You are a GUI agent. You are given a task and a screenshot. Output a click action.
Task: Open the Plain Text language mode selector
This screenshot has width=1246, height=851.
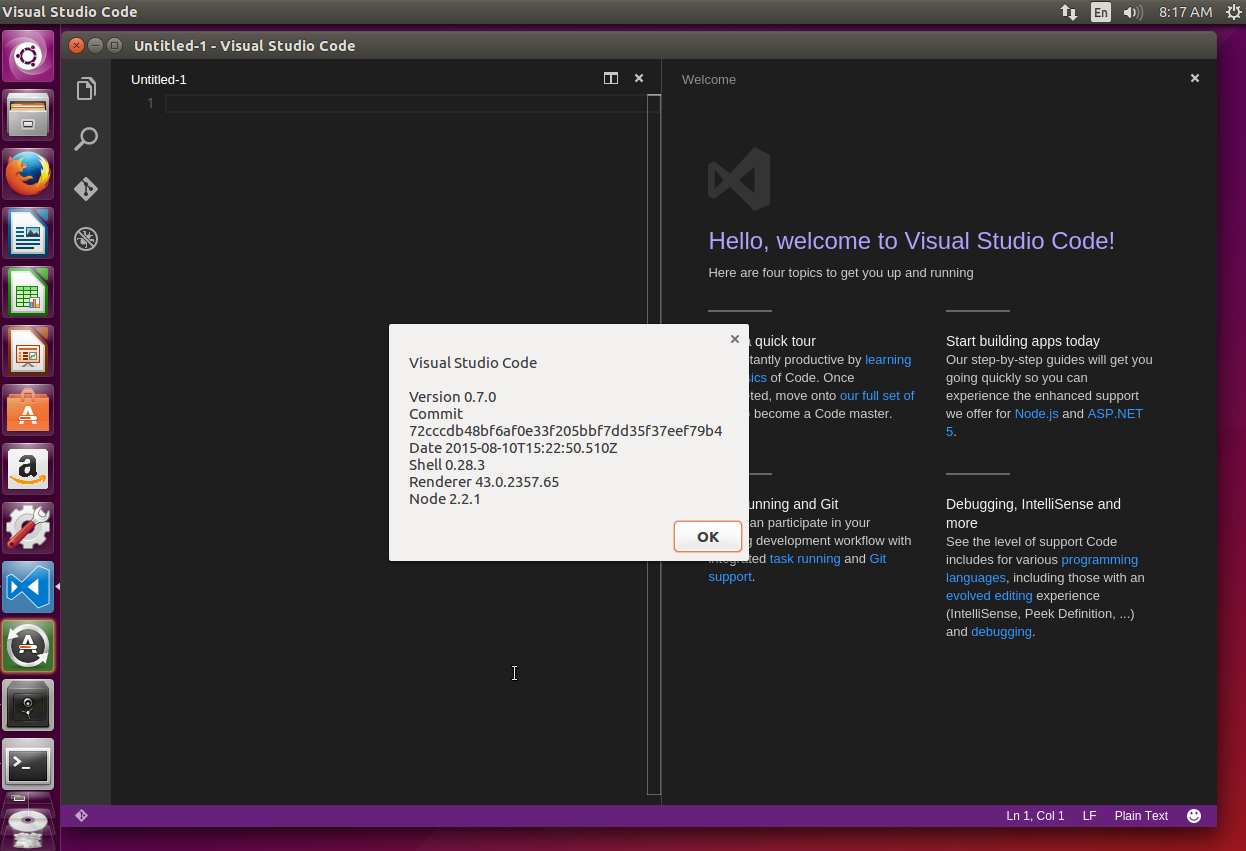click(x=1141, y=816)
